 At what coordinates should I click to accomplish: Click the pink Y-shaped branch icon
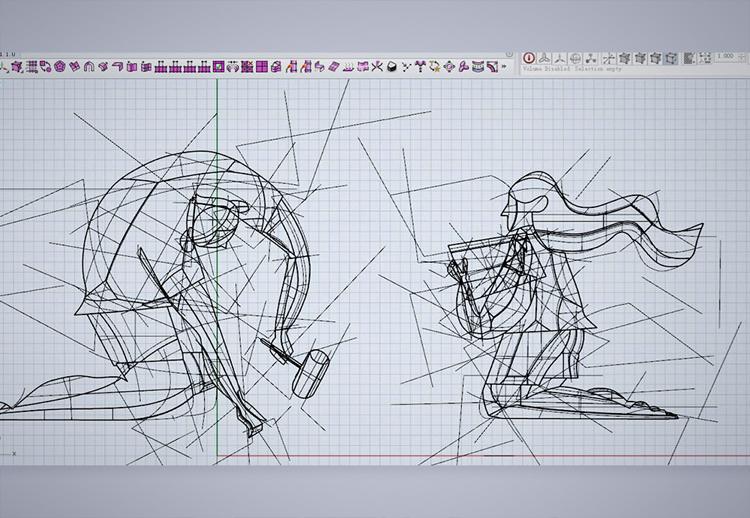pos(421,67)
